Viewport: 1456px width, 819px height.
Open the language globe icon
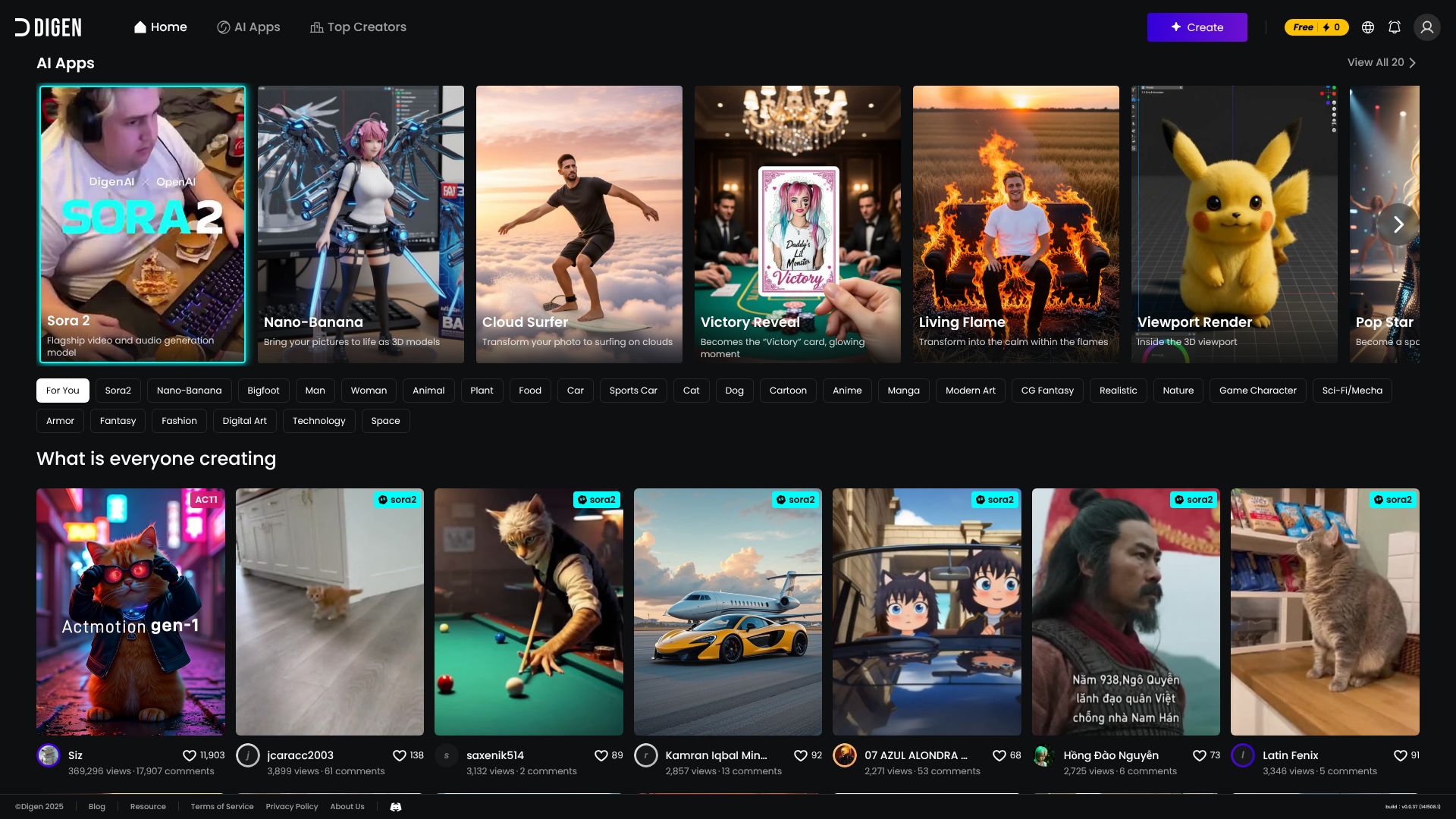click(x=1368, y=27)
